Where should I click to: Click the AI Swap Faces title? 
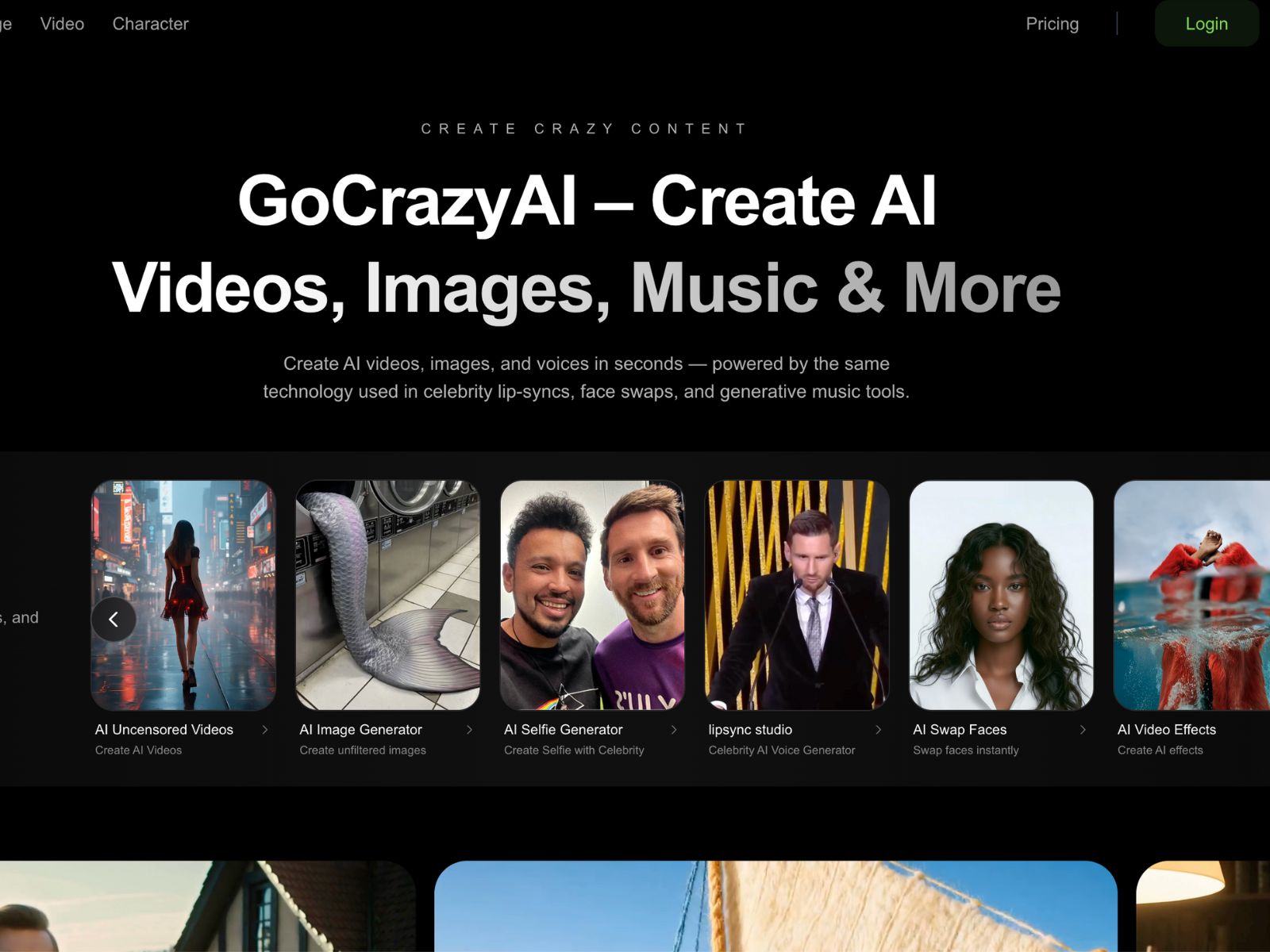959,730
